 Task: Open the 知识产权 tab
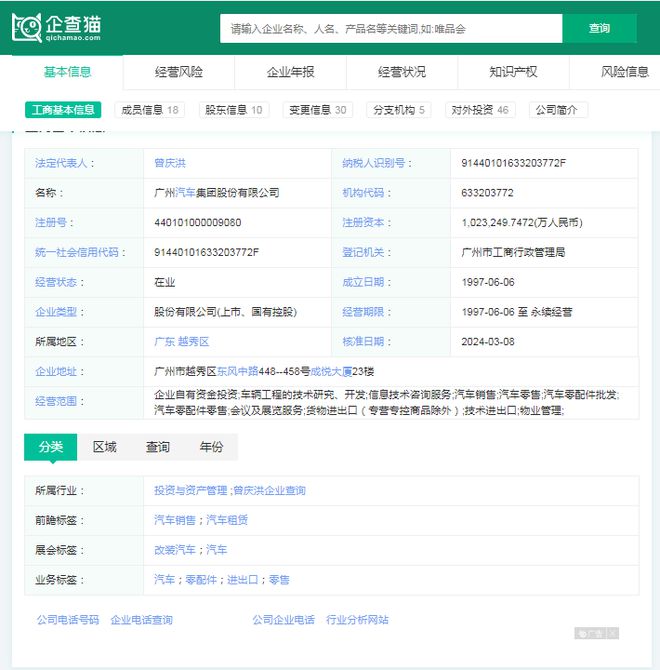coord(513,72)
